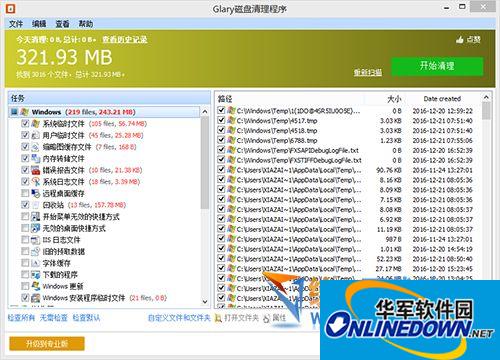Viewport: 500px width, 360px height.
Task: Click the 重新扫描 rescan link
Action: coord(368,72)
